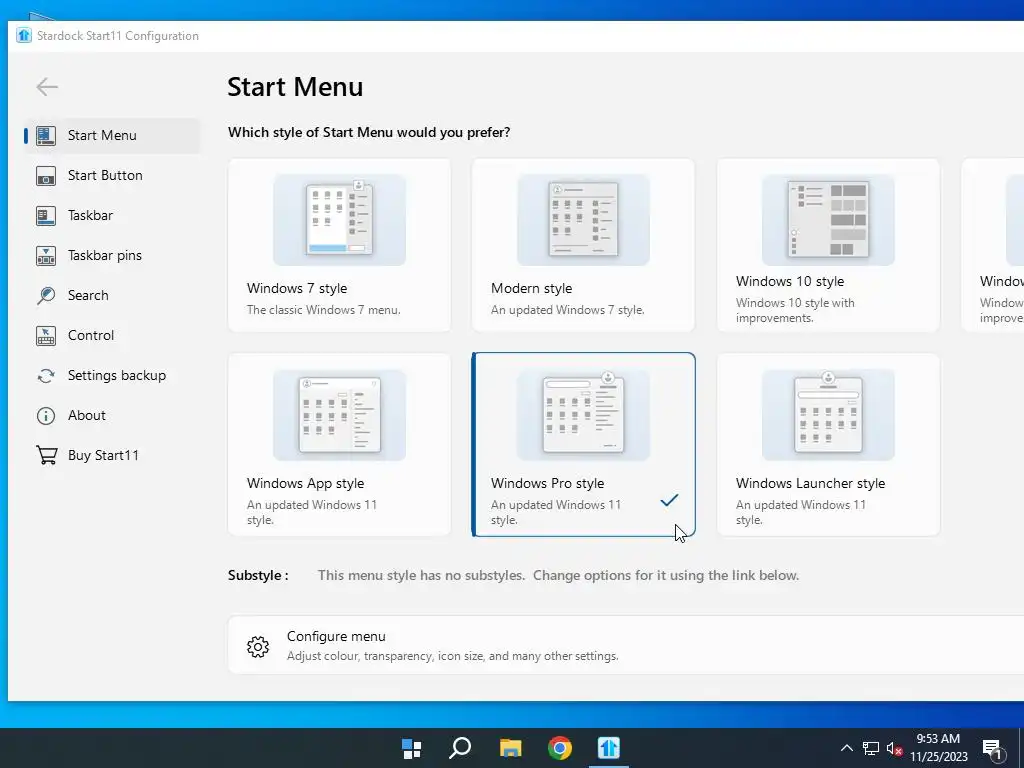Go to the Start Button settings page

[105, 176]
